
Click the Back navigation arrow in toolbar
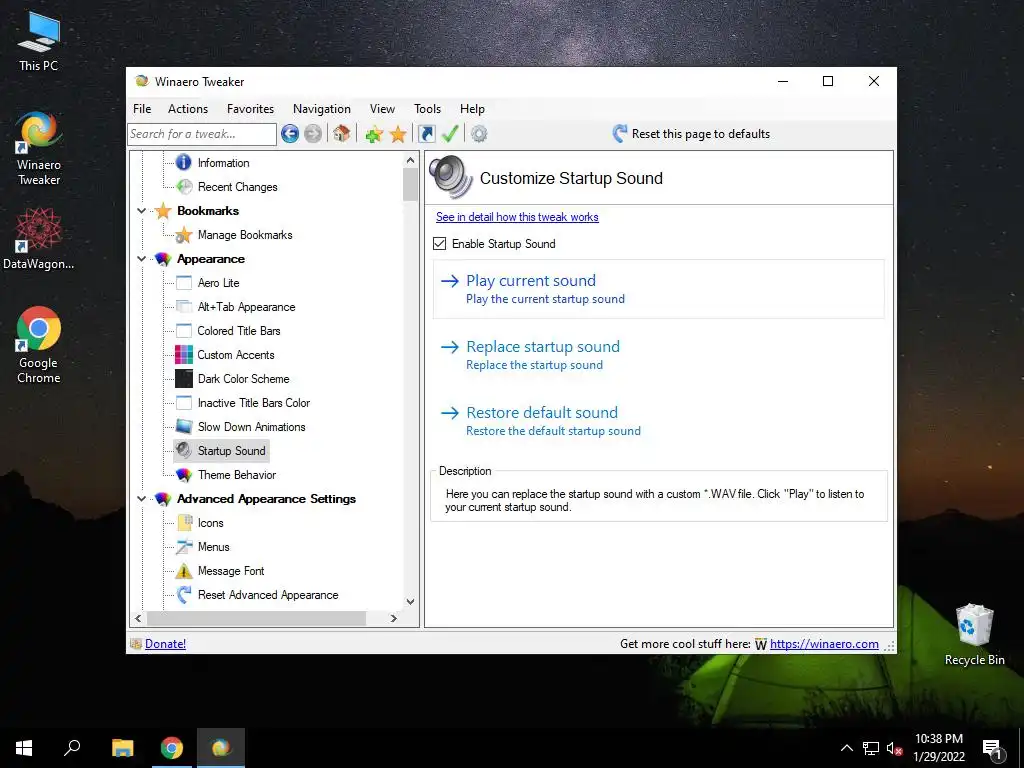click(290, 134)
